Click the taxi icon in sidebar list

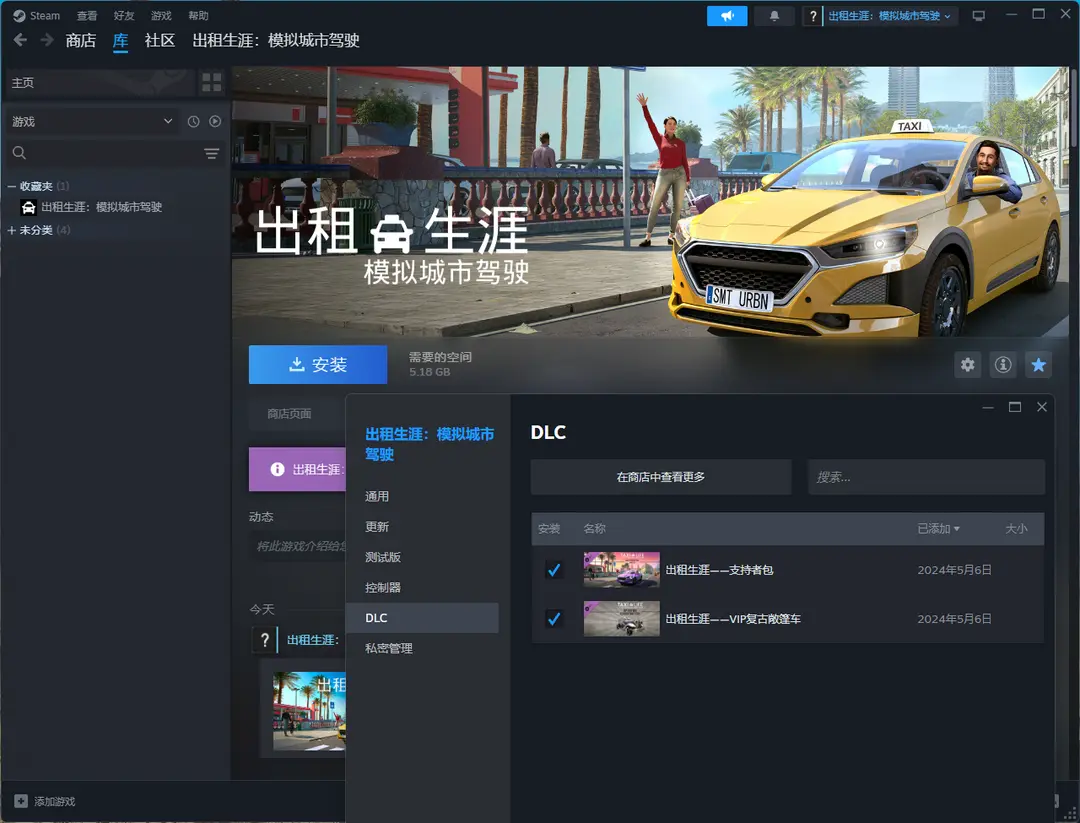pos(28,207)
